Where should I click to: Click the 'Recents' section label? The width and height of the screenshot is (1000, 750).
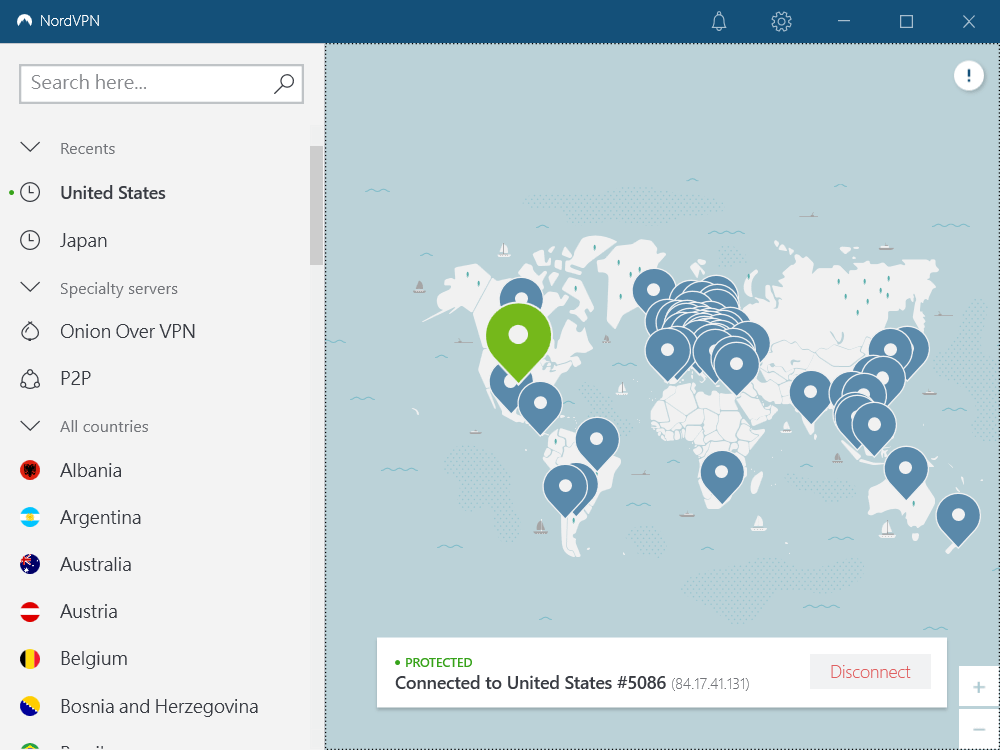point(87,148)
